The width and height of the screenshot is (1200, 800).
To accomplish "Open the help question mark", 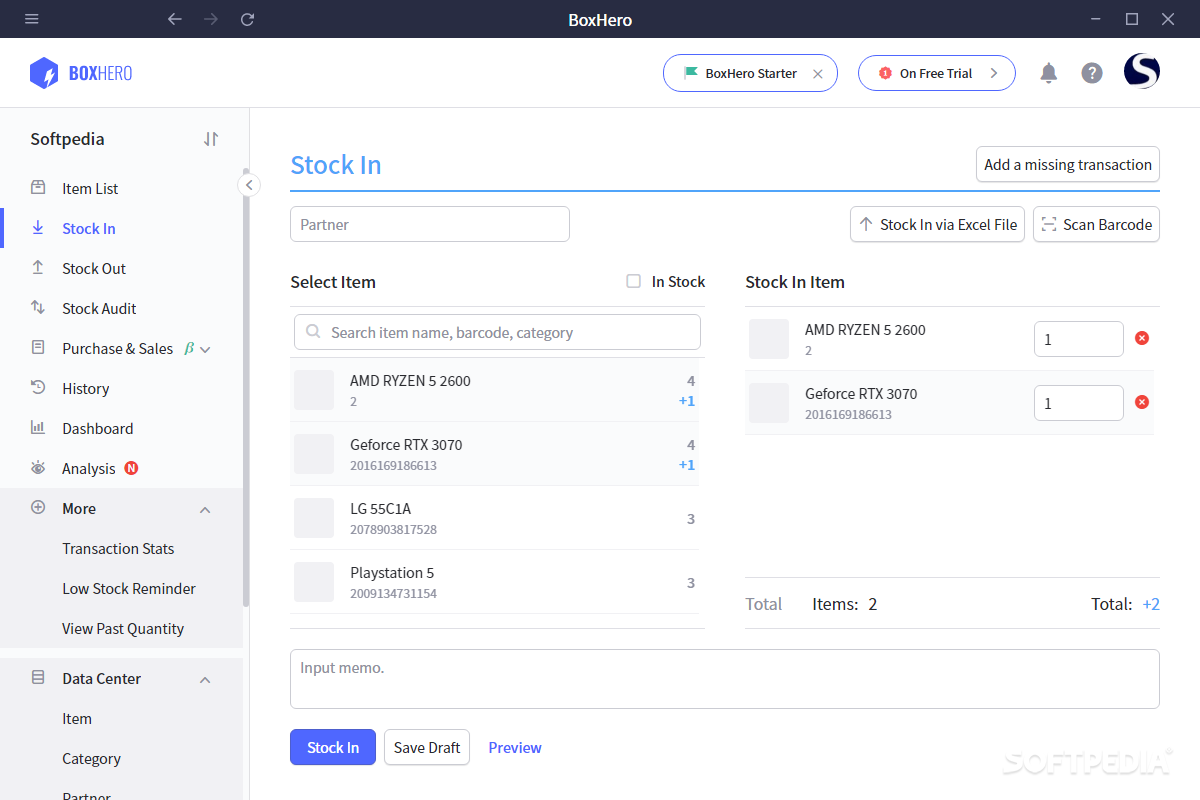I will click(x=1092, y=73).
